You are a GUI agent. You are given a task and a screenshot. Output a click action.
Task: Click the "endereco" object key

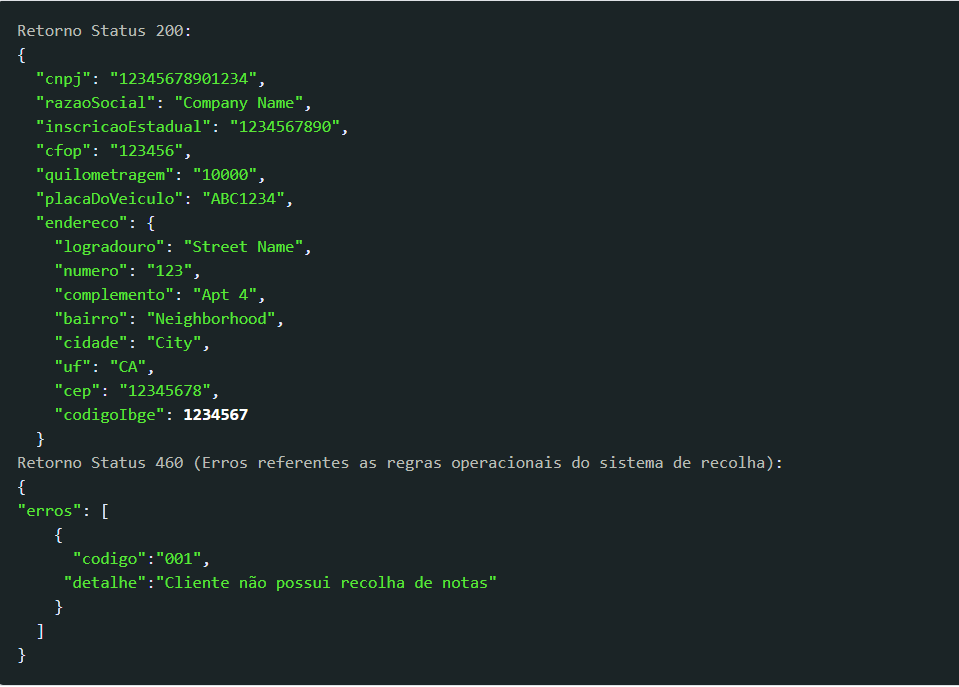tap(81, 223)
